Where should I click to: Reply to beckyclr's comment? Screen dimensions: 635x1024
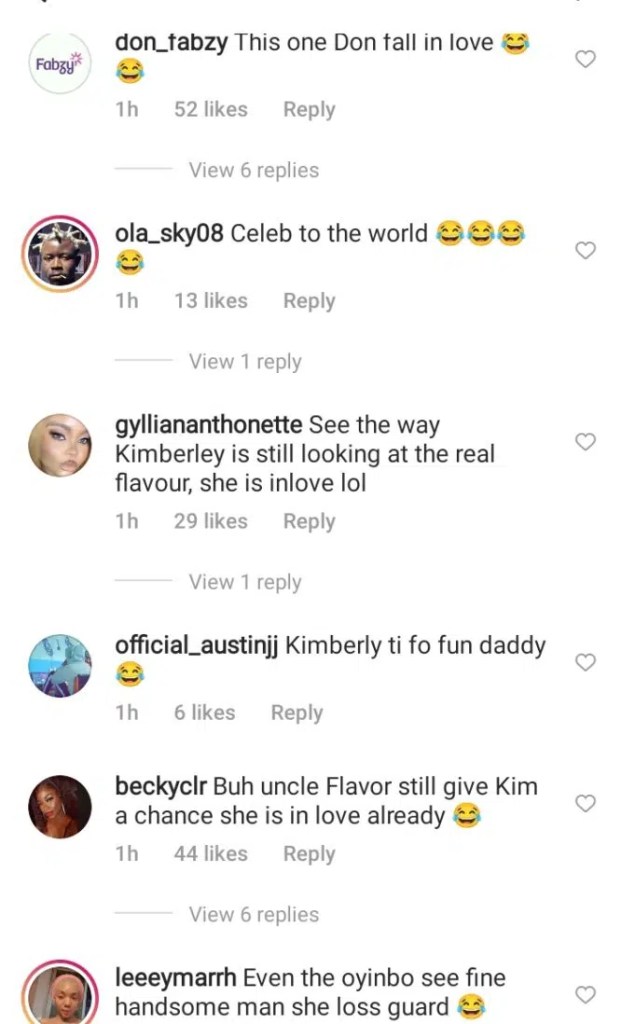pyautogui.click(x=309, y=854)
